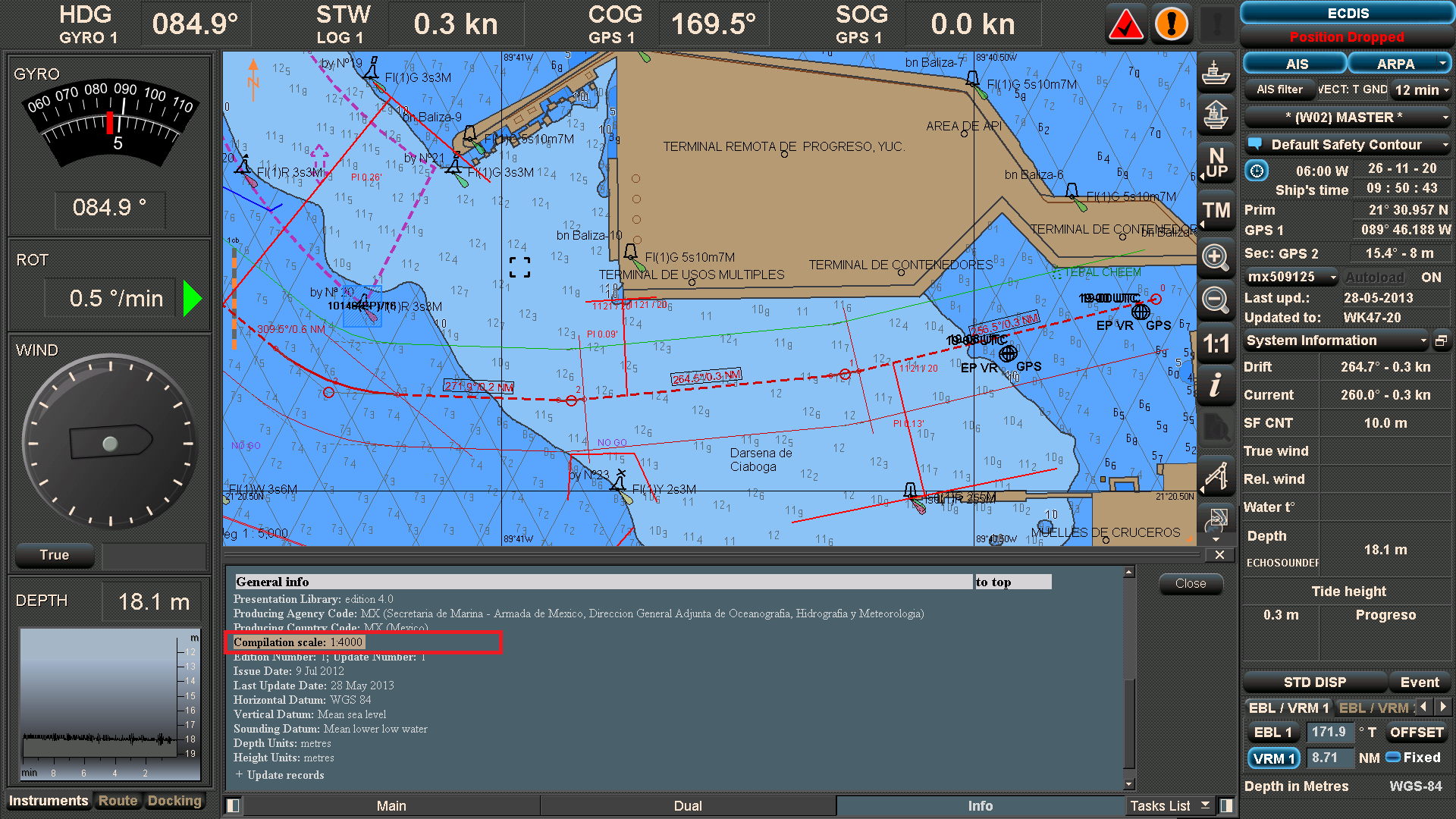Open alarms via the red warning triangle
Screen dimensions: 1456x819
1125,24
